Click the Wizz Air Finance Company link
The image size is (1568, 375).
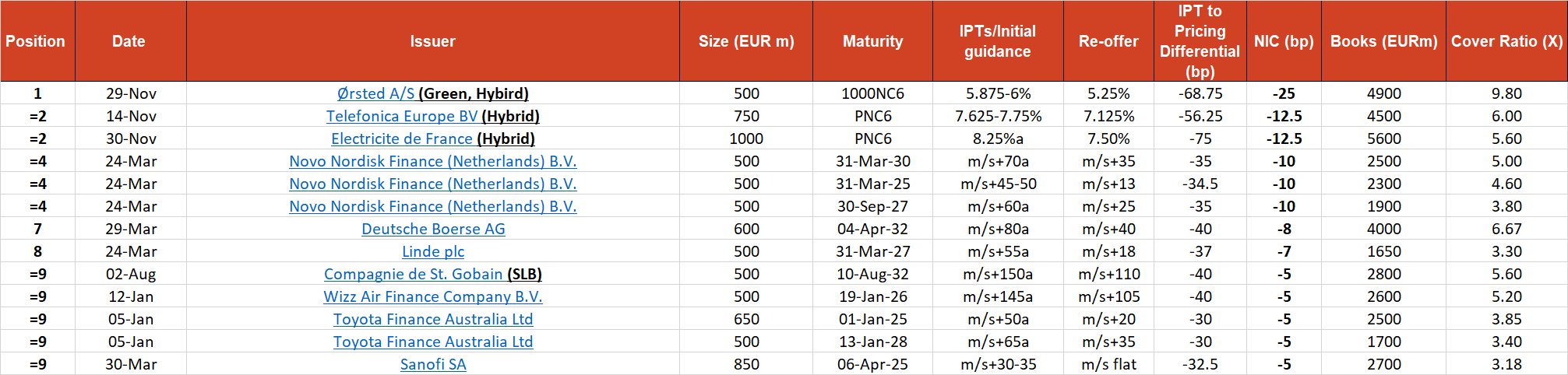(433, 296)
